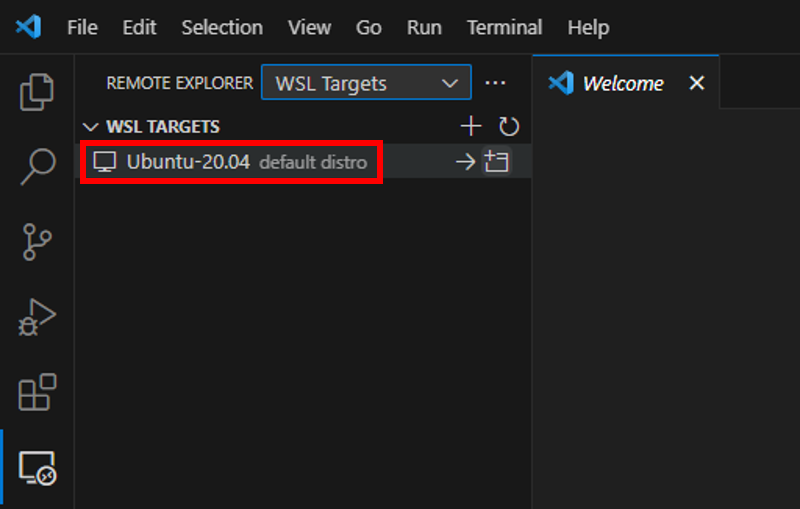Add a new WSL distro with plus

[471, 126]
